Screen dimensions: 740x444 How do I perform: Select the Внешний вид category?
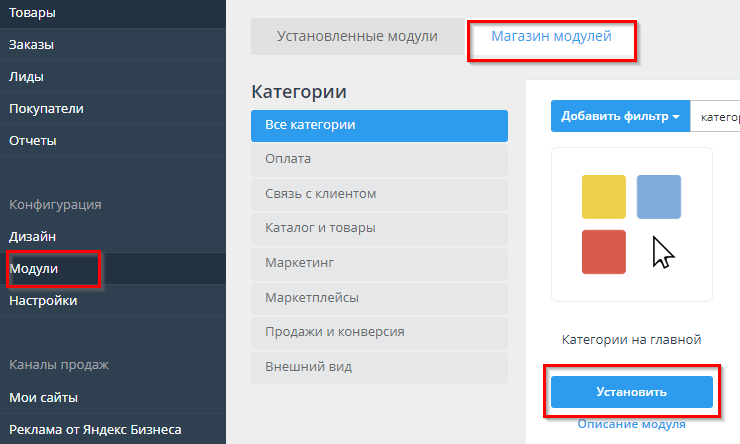pyautogui.click(x=379, y=367)
